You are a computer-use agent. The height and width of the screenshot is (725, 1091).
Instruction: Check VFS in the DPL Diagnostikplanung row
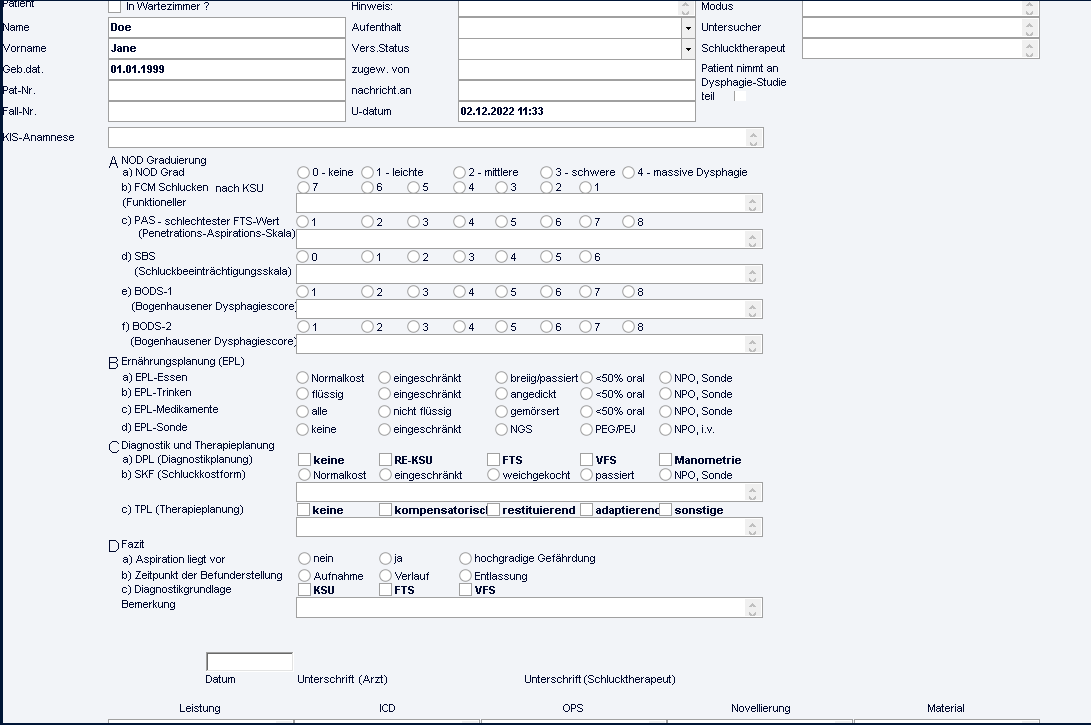[x=587, y=460]
